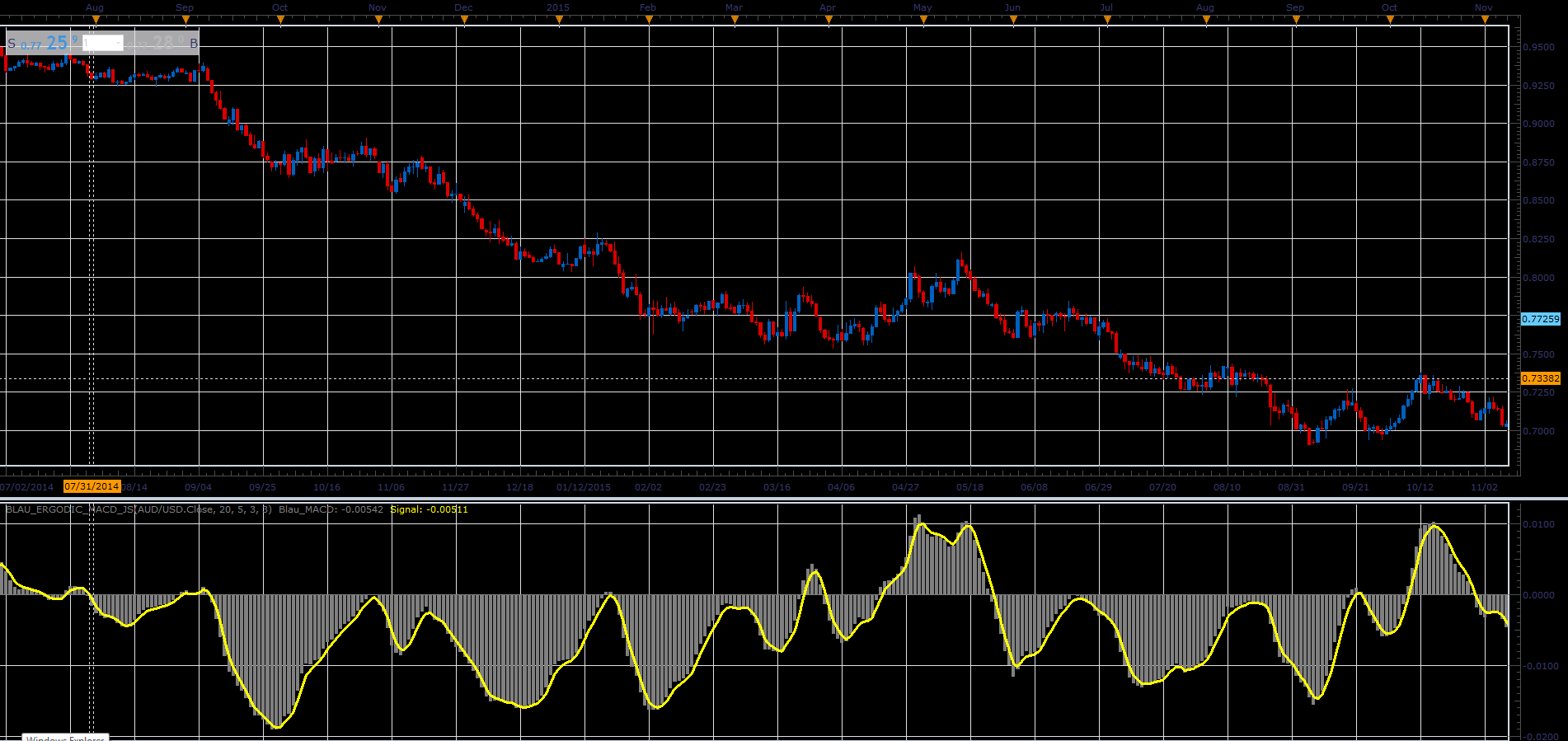
Task: Select the September 2015 orange month marker
Action: click(x=1296, y=20)
